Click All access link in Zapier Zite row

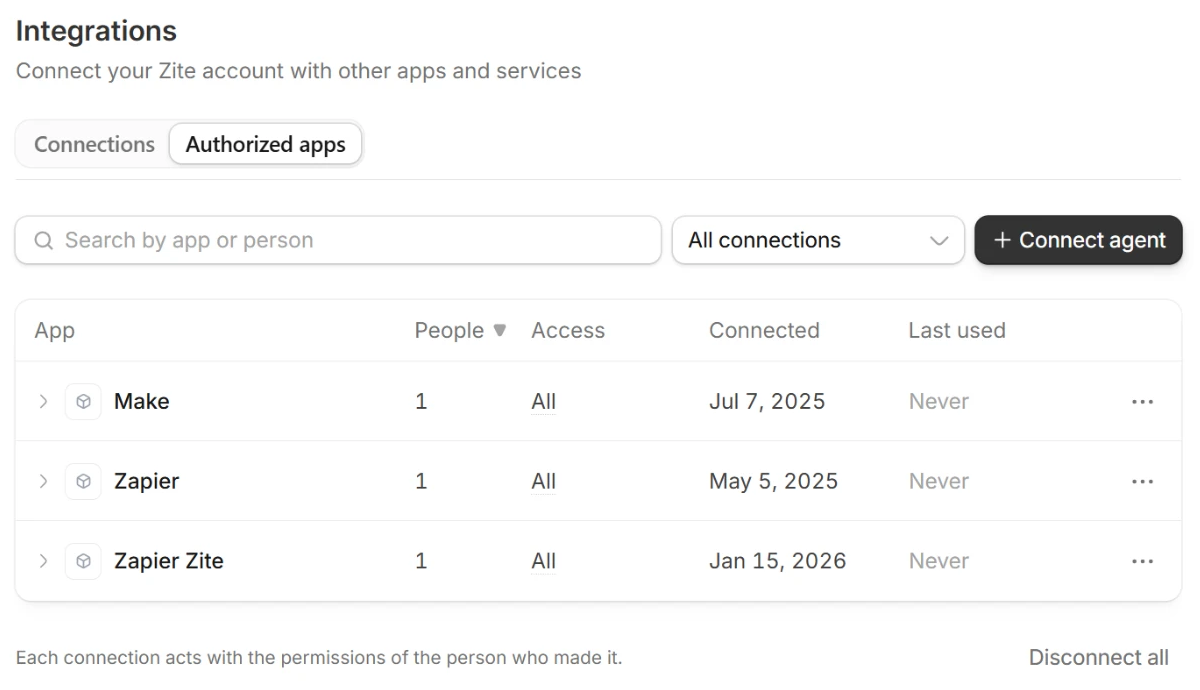(543, 561)
